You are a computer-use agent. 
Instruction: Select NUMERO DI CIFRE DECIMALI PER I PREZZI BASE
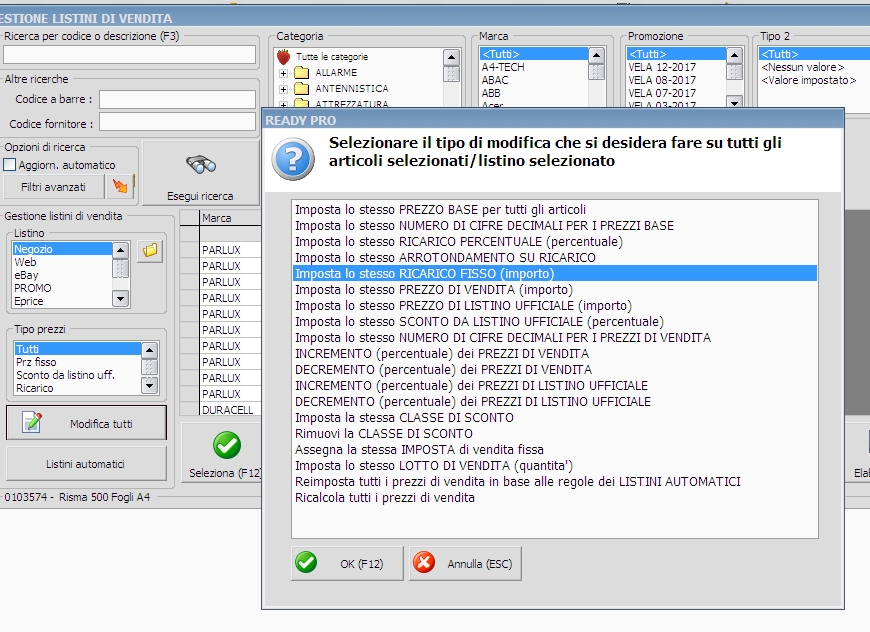pyautogui.click(x=554, y=226)
